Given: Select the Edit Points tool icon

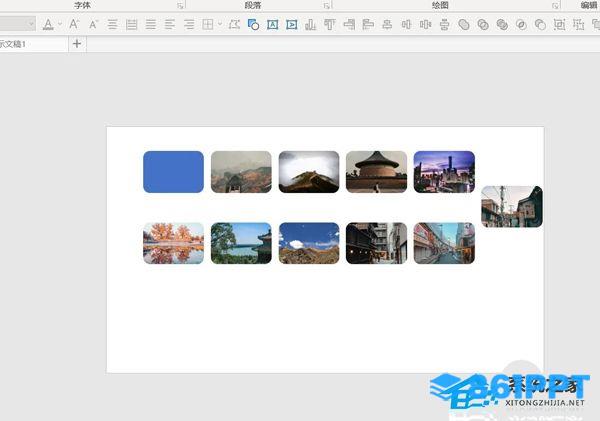Looking at the screenshot, I should click(x=234, y=24).
